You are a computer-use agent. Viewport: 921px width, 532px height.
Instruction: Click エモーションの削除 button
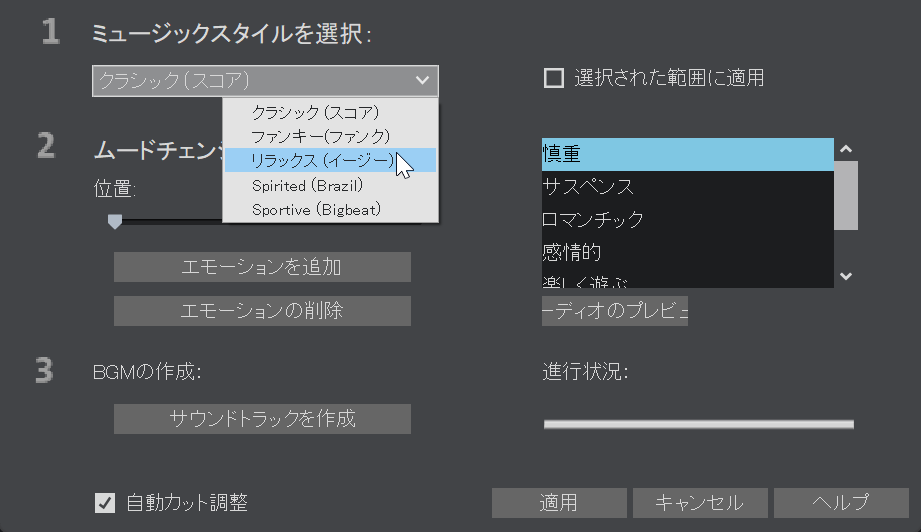click(263, 311)
